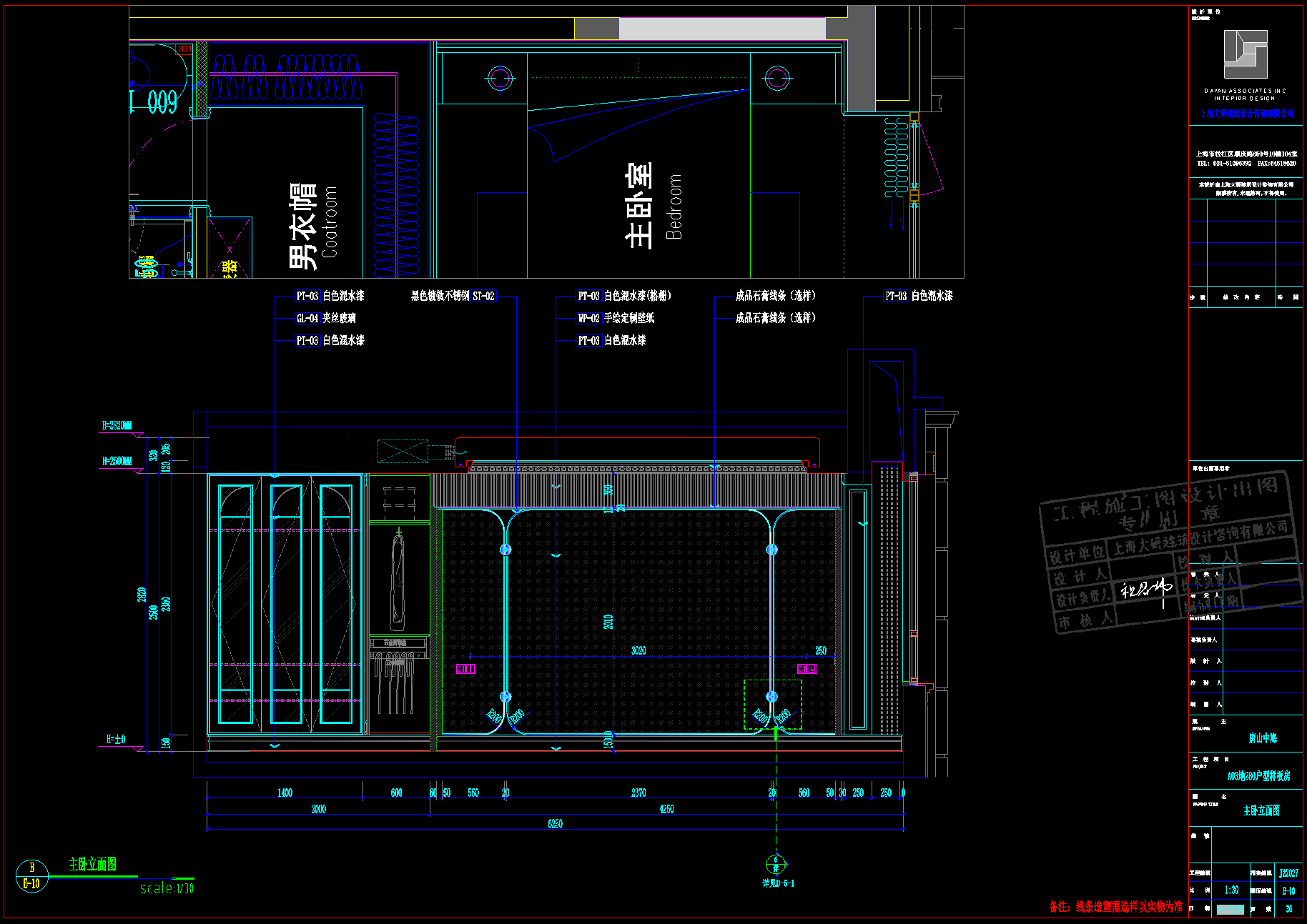
Task: Click the right ceiling light symbol in plan
Action: 776,78
